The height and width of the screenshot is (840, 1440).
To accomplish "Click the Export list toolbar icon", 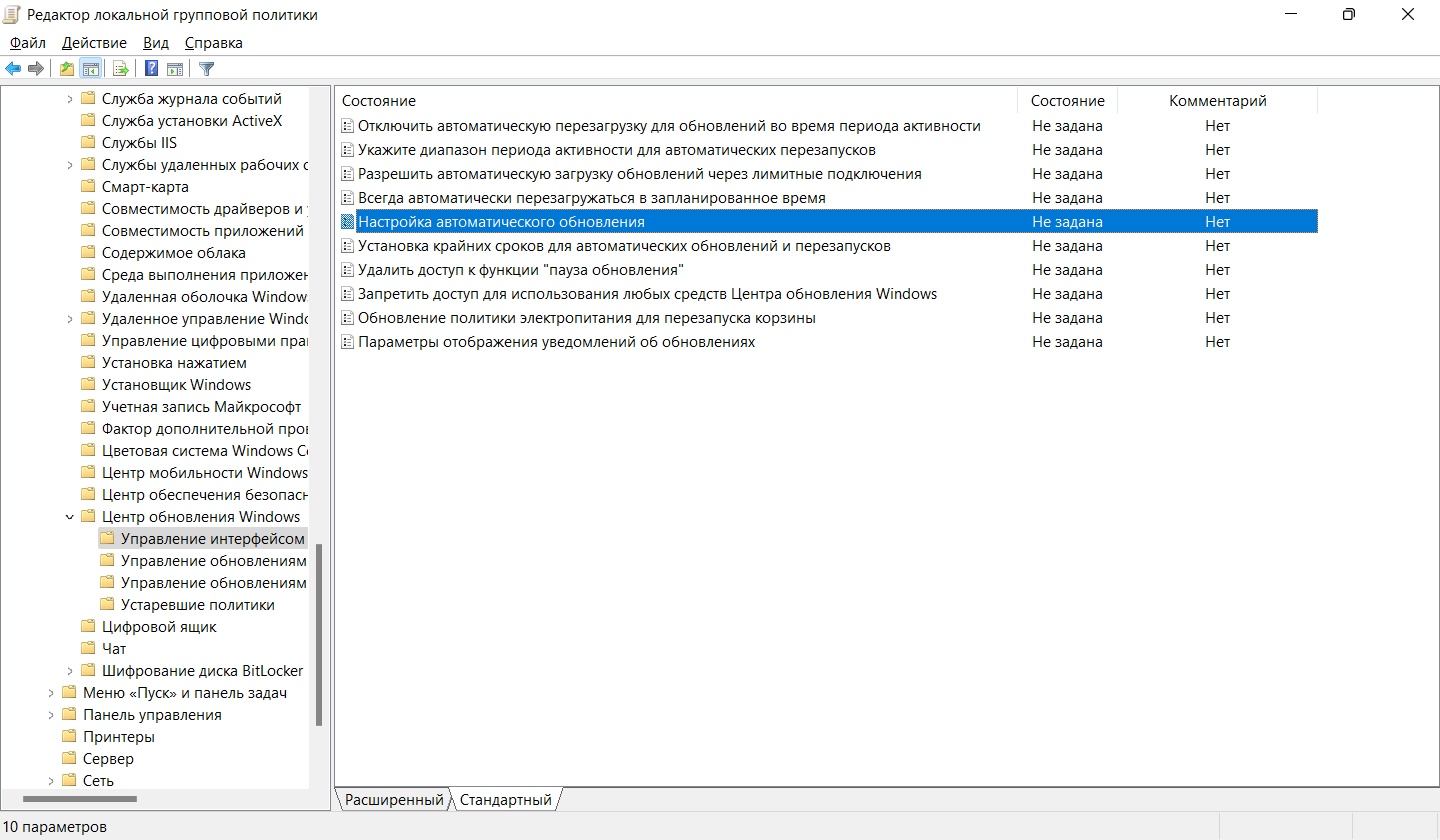I will (x=121, y=69).
